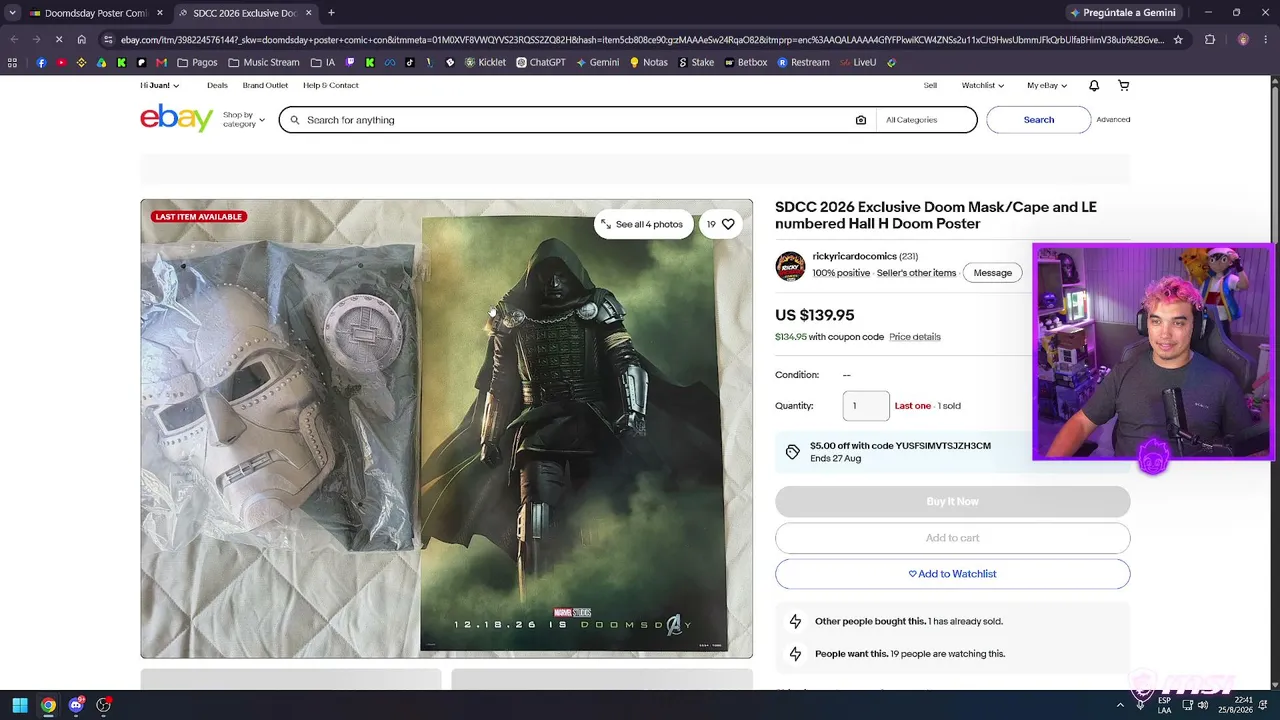Open Discord from the taskbar
The image size is (1280, 720).
click(x=76, y=705)
